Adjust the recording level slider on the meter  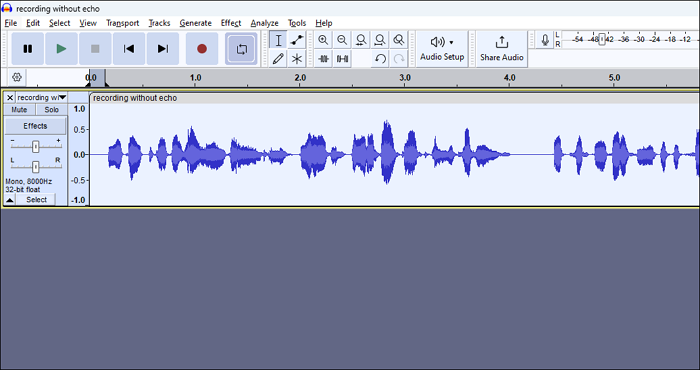tap(602, 39)
